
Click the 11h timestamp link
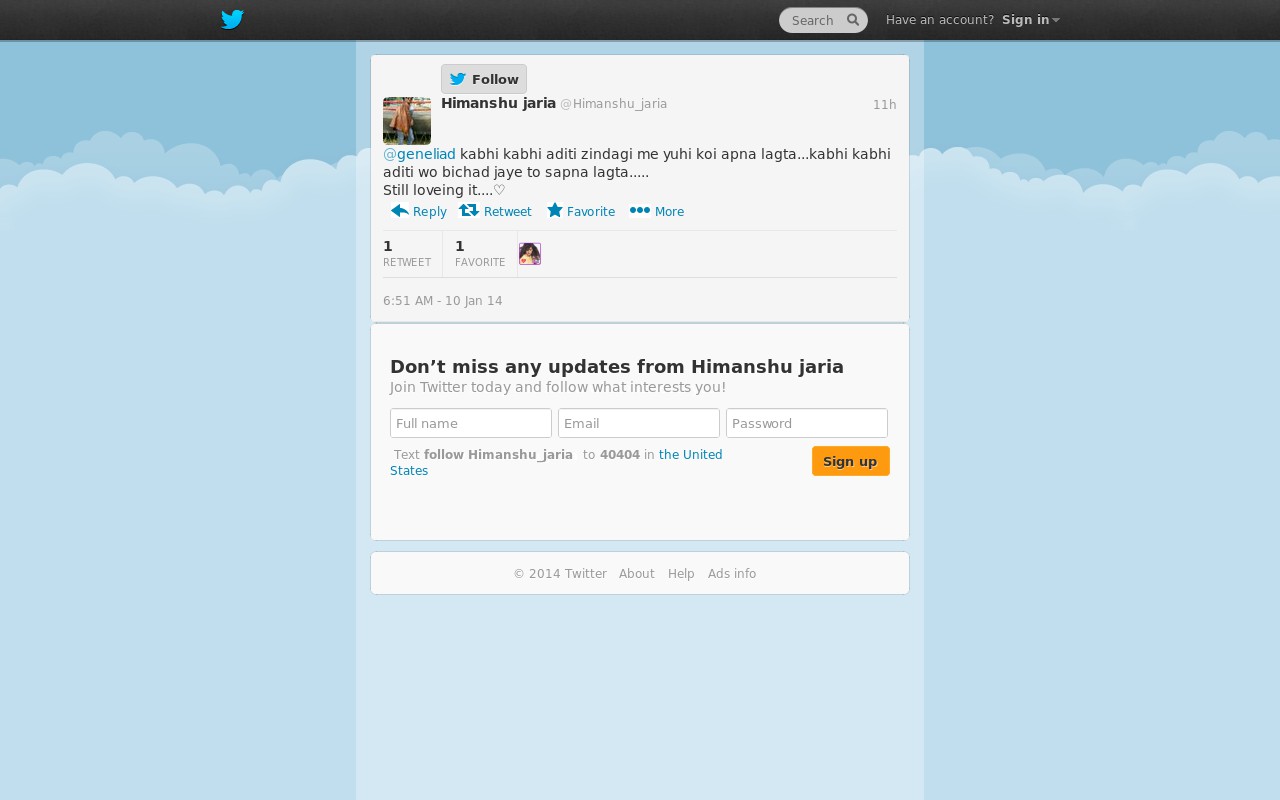(884, 105)
